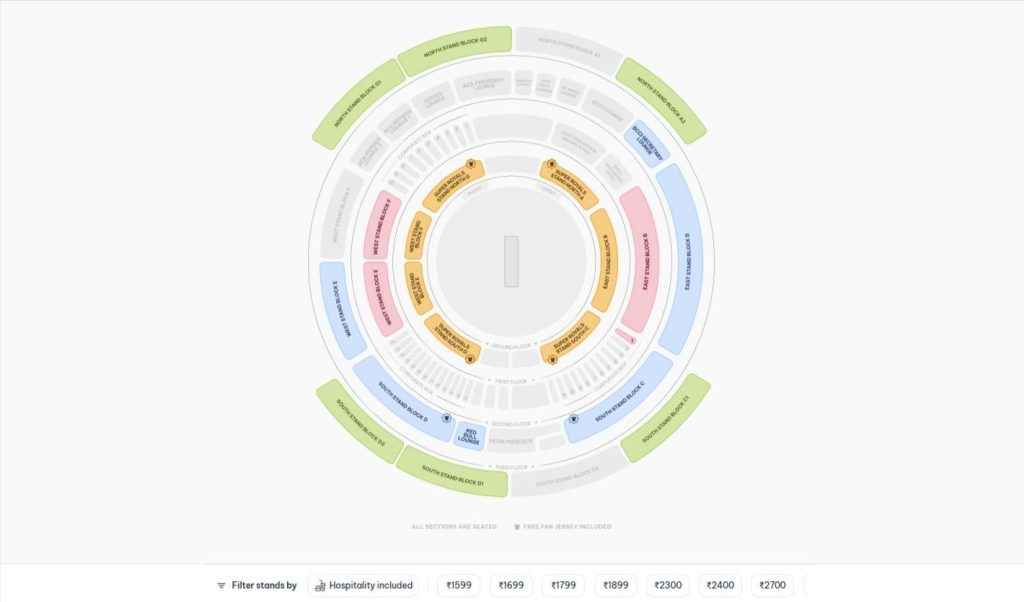Click jersey icon on Super Royals North A
The image size is (1024, 602).
coord(550,165)
